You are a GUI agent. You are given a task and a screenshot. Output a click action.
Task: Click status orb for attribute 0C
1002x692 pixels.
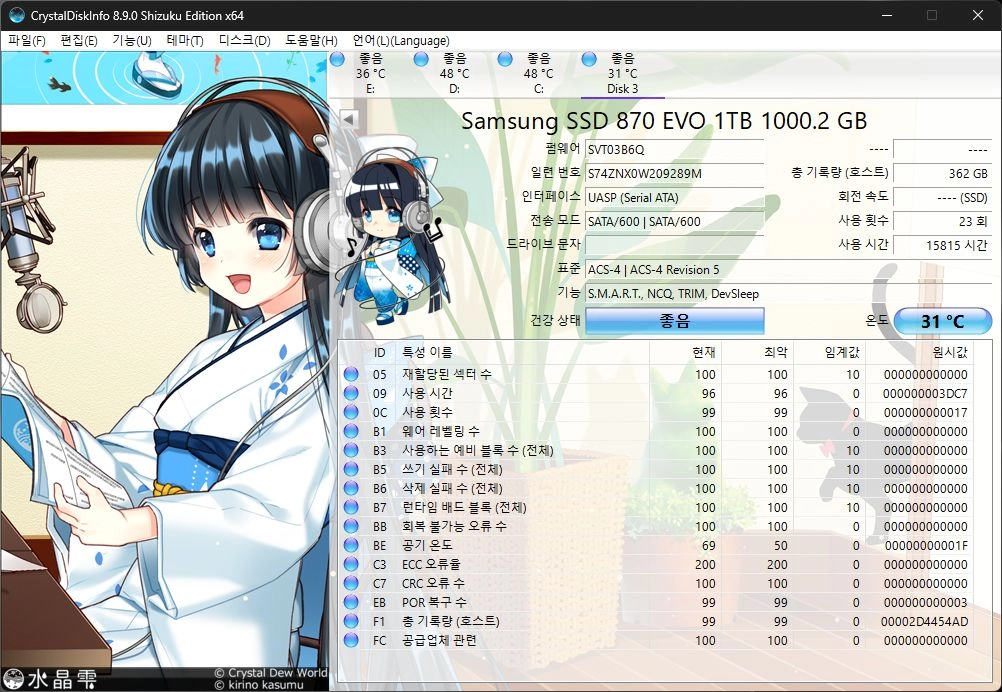click(351, 412)
